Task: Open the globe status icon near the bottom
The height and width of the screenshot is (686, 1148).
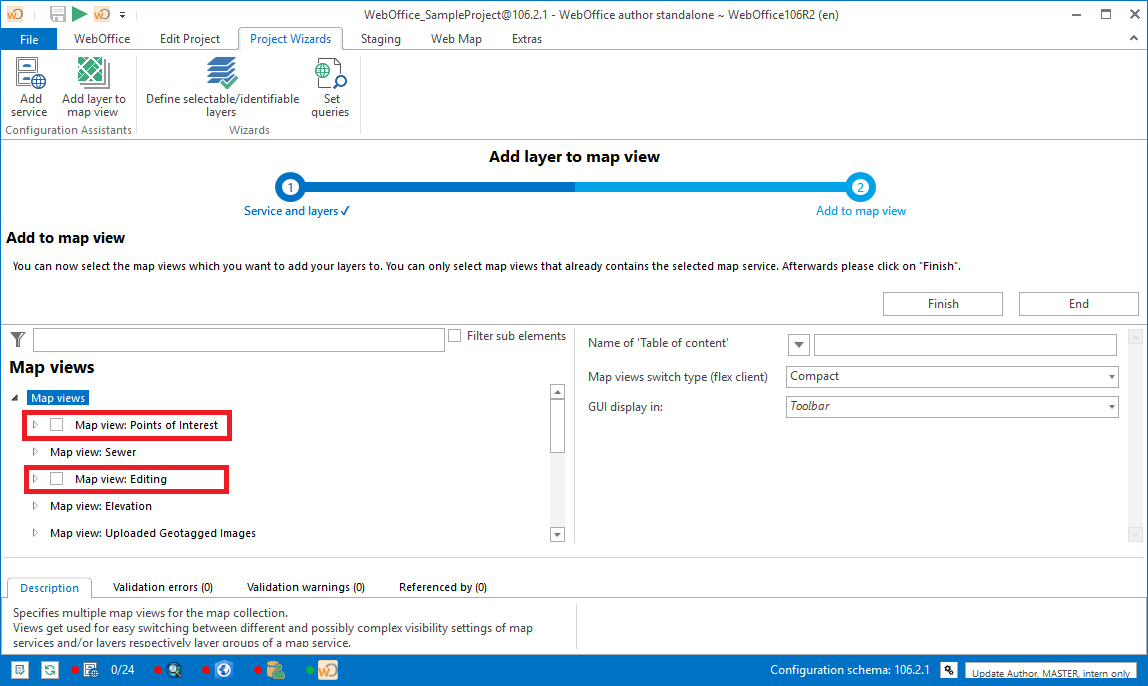Action: 224,669
